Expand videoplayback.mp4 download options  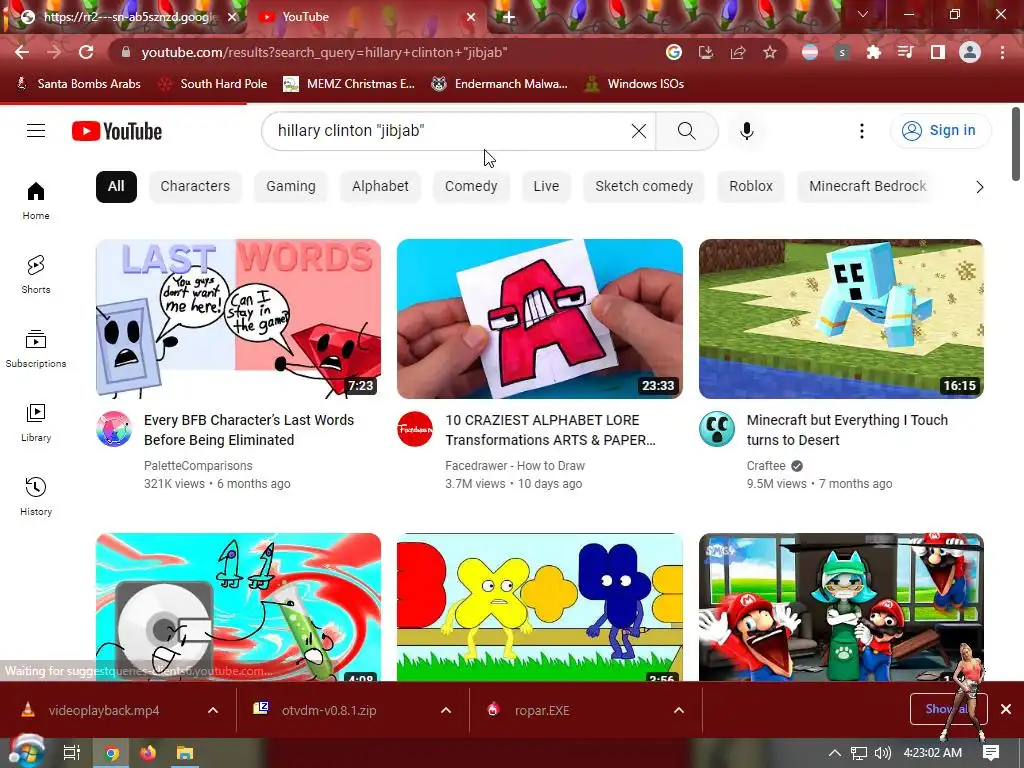pyautogui.click(x=213, y=711)
